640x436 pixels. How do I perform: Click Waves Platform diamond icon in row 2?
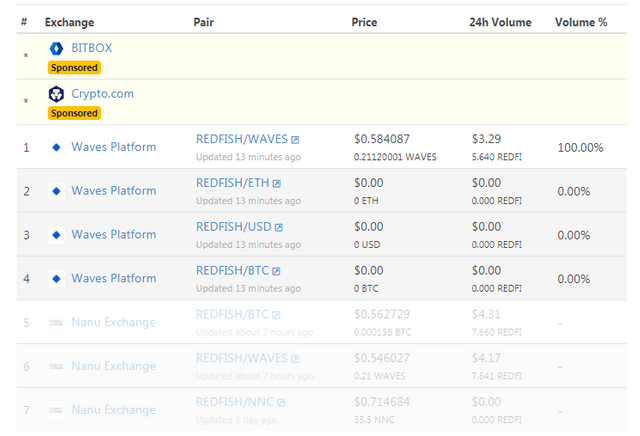click(56, 191)
